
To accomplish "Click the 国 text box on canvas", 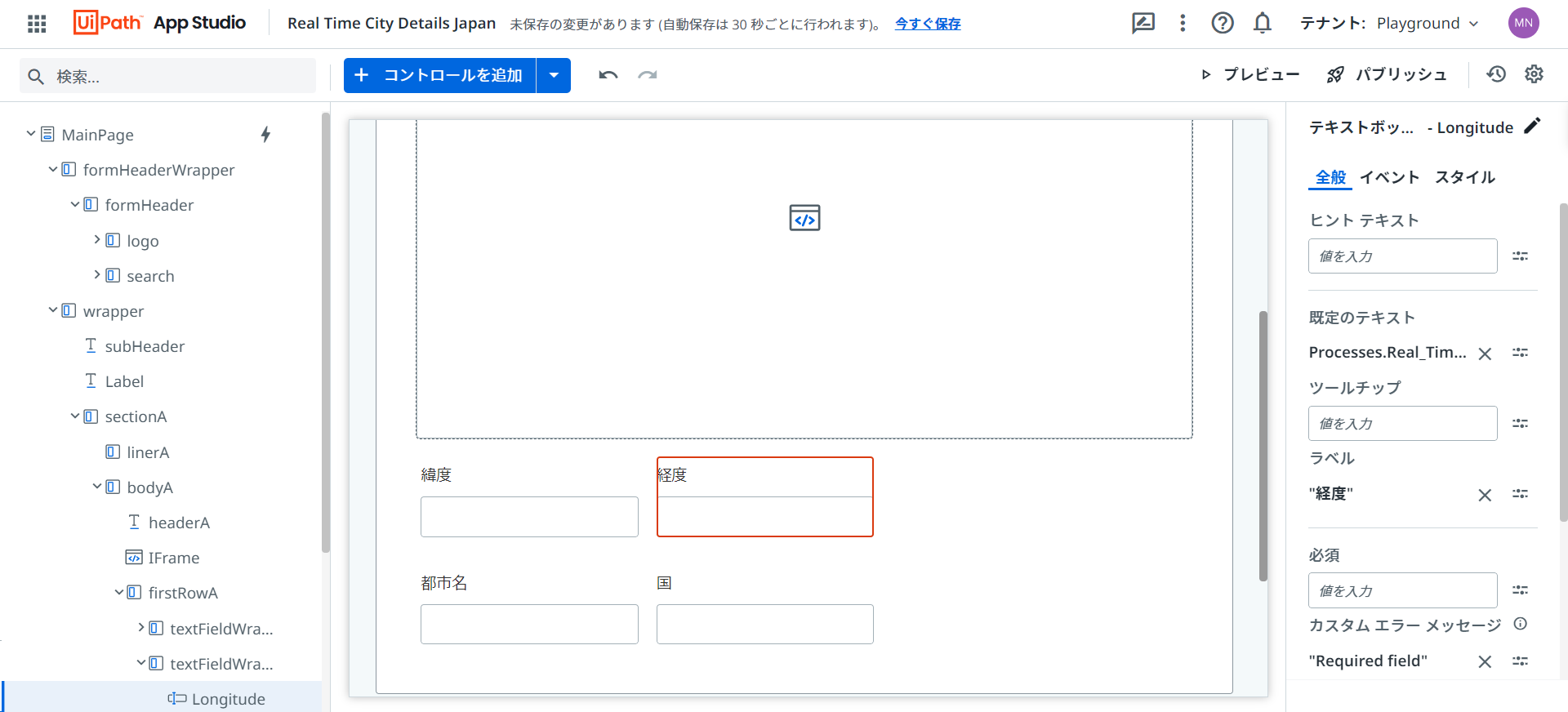I will 765,625.
